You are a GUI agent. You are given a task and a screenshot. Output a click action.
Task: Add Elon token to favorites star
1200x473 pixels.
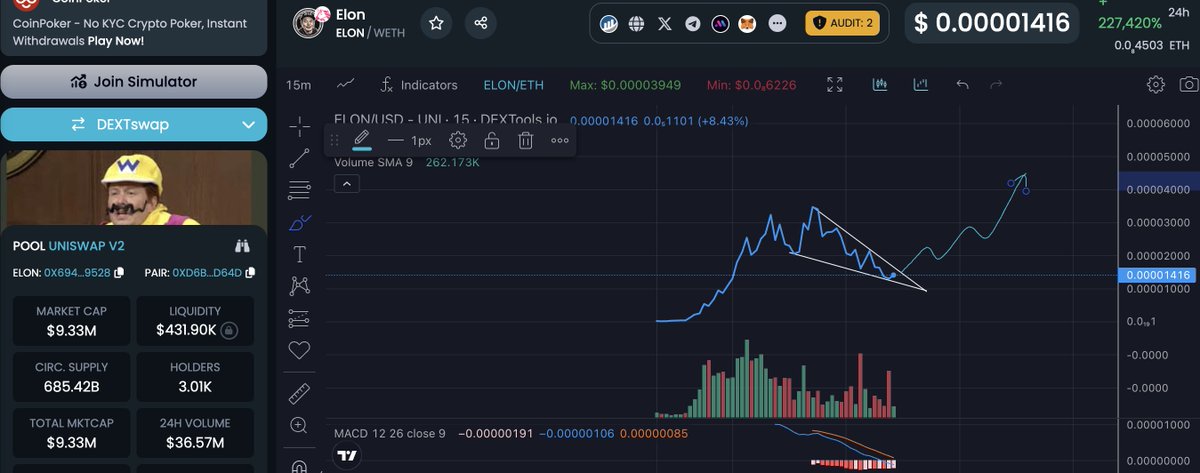click(x=434, y=23)
